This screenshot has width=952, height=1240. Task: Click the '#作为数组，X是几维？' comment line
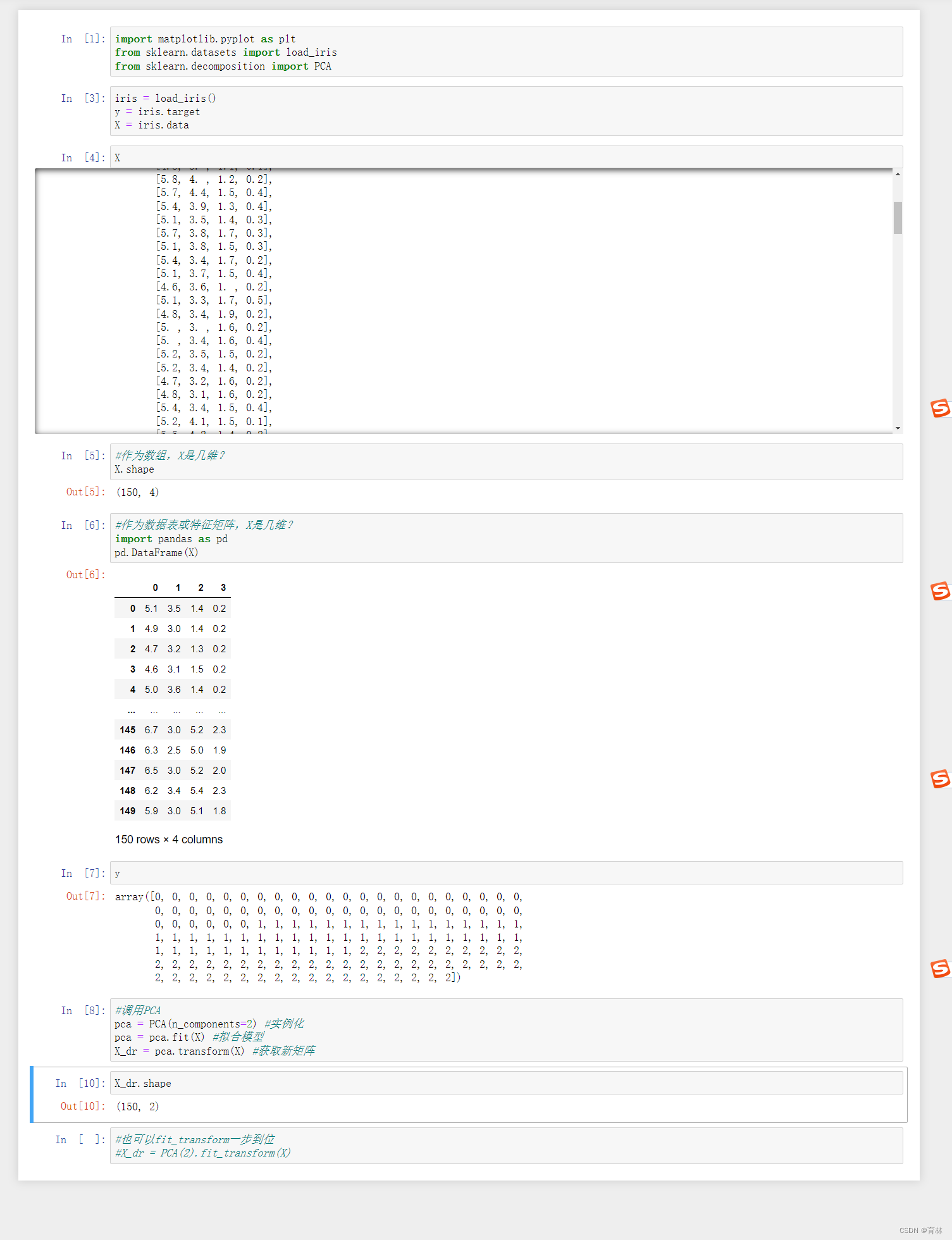click(170, 456)
